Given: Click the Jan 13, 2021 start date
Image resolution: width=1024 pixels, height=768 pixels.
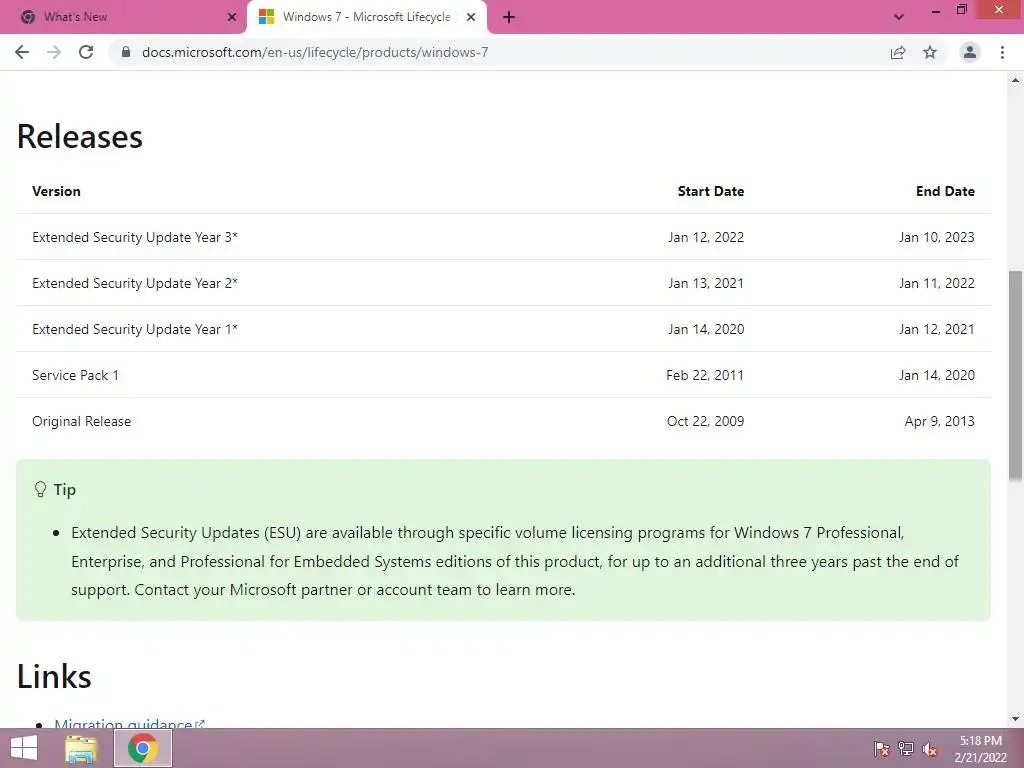Looking at the screenshot, I should tap(706, 283).
